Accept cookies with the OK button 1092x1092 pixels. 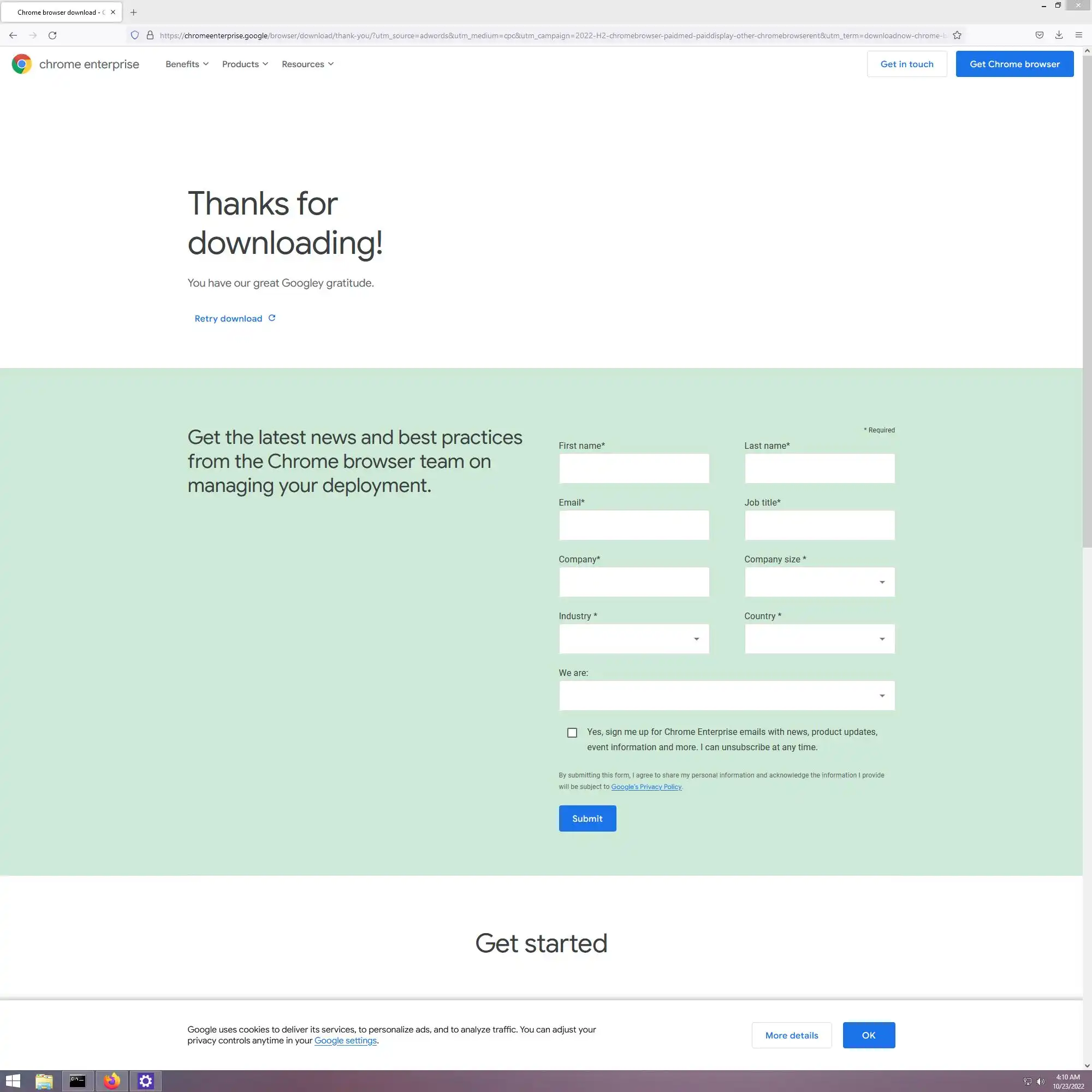click(868, 1035)
